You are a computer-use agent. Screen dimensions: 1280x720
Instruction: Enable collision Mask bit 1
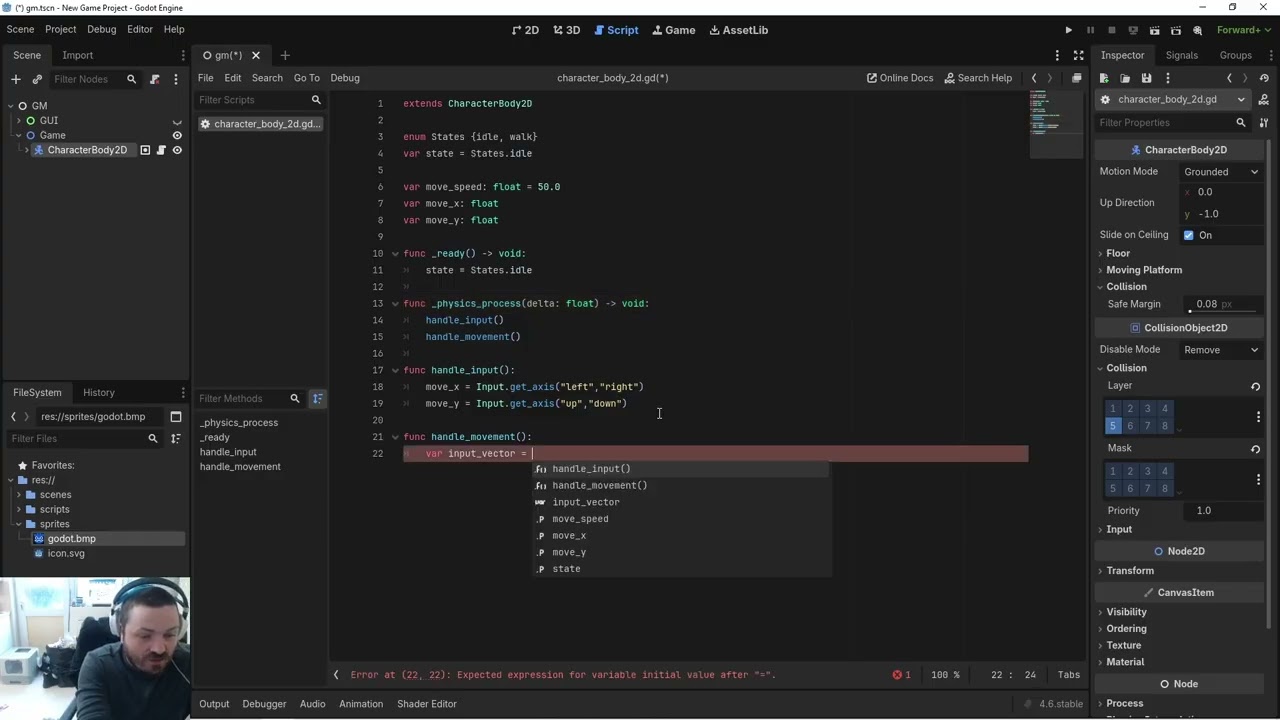click(x=1112, y=471)
